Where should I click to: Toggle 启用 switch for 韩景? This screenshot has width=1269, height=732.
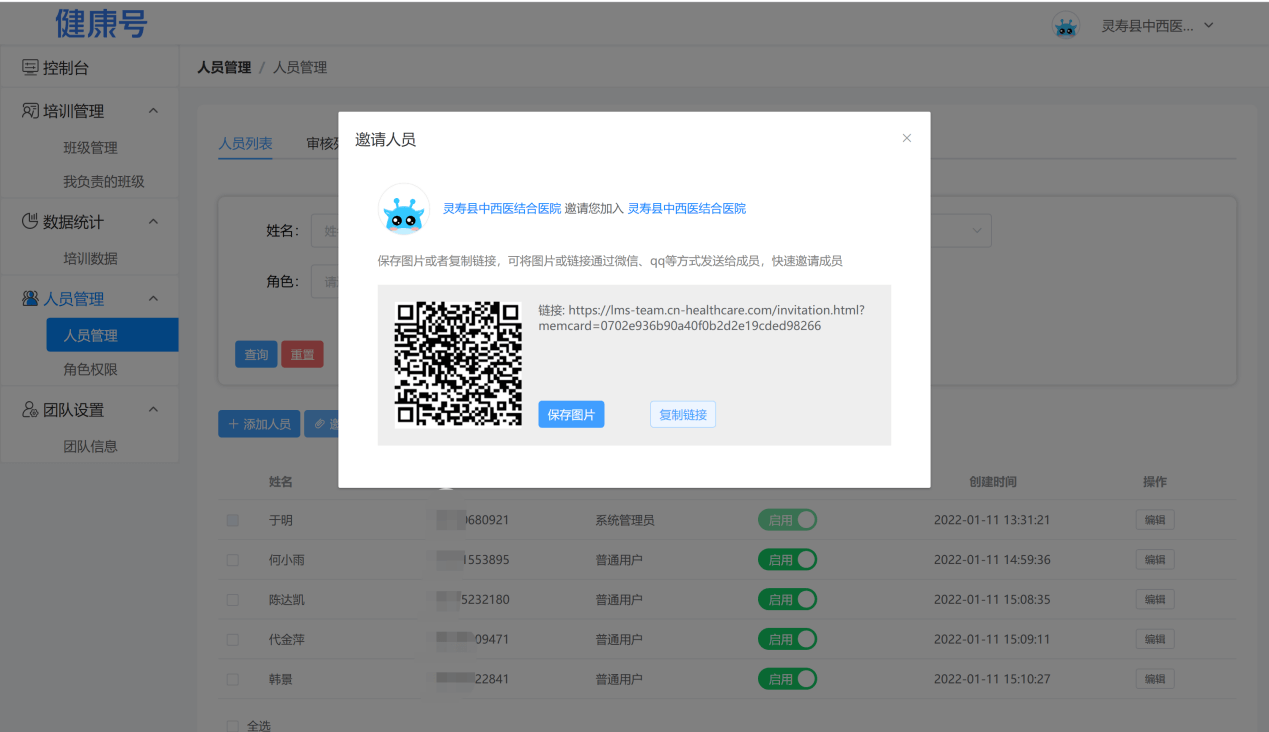pyautogui.click(x=787, y=679)
